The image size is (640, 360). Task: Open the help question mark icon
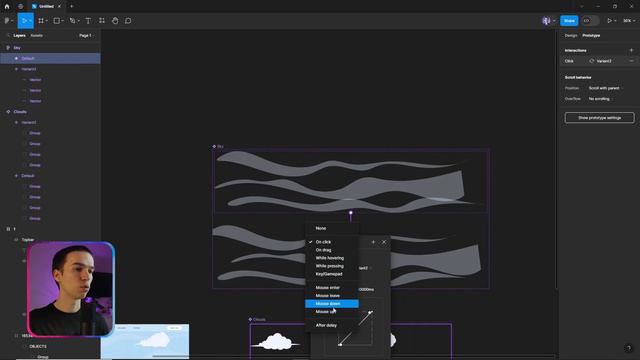[x=629, y=348]
